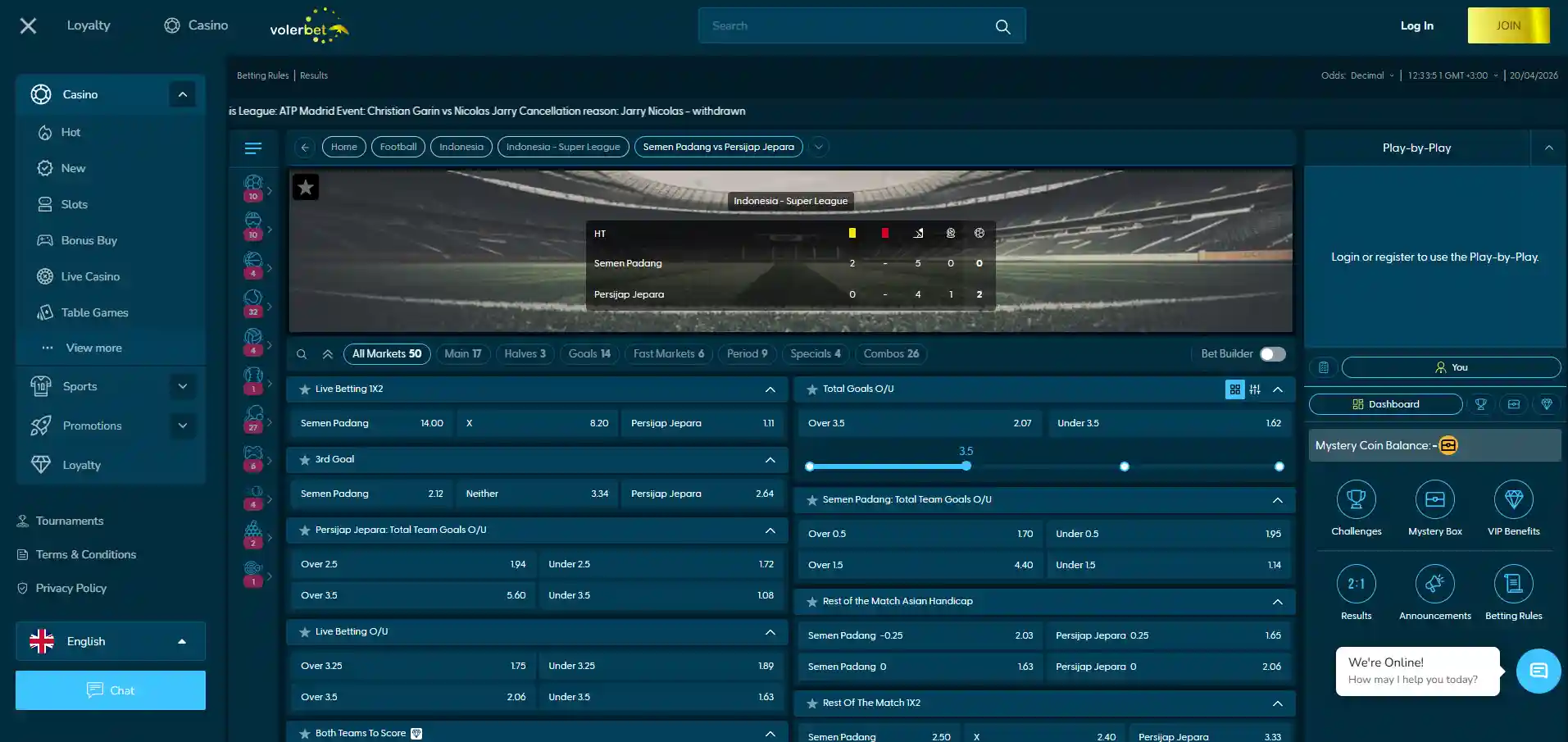Viewport: 1568px width, 742px height.
Task: Open the Betting Rules scroll icon
Action: pos(1514,584)
